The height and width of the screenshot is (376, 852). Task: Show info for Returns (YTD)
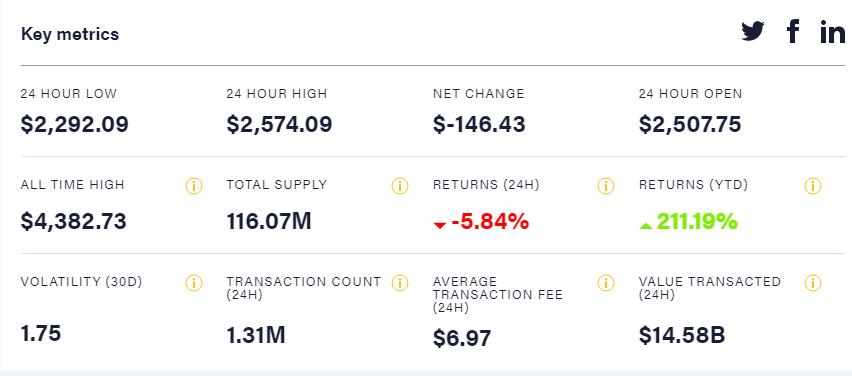click(x=813, y=186)
